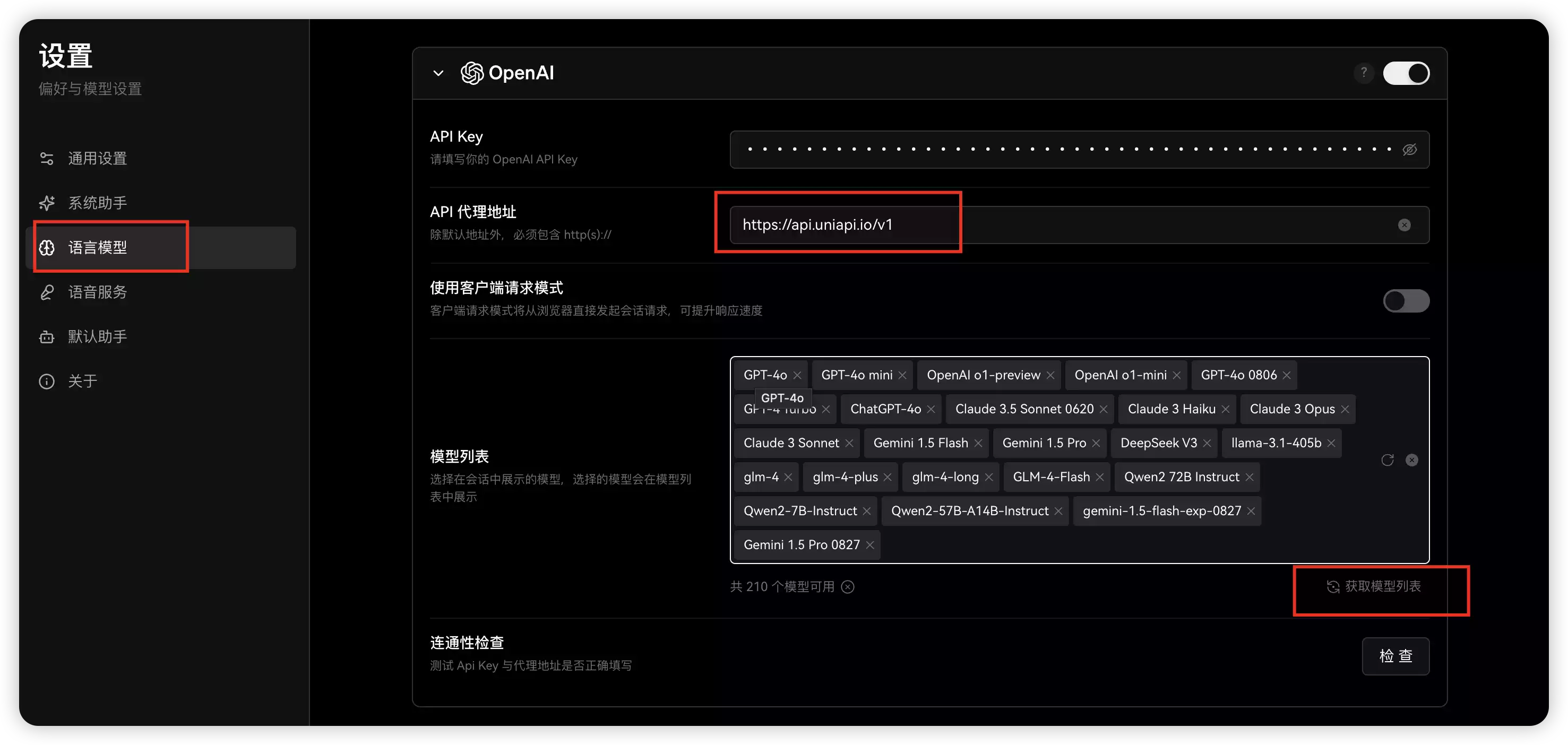1568x745 pixels.
Task: Click the help question mark icon
Action: [1364, 73]
